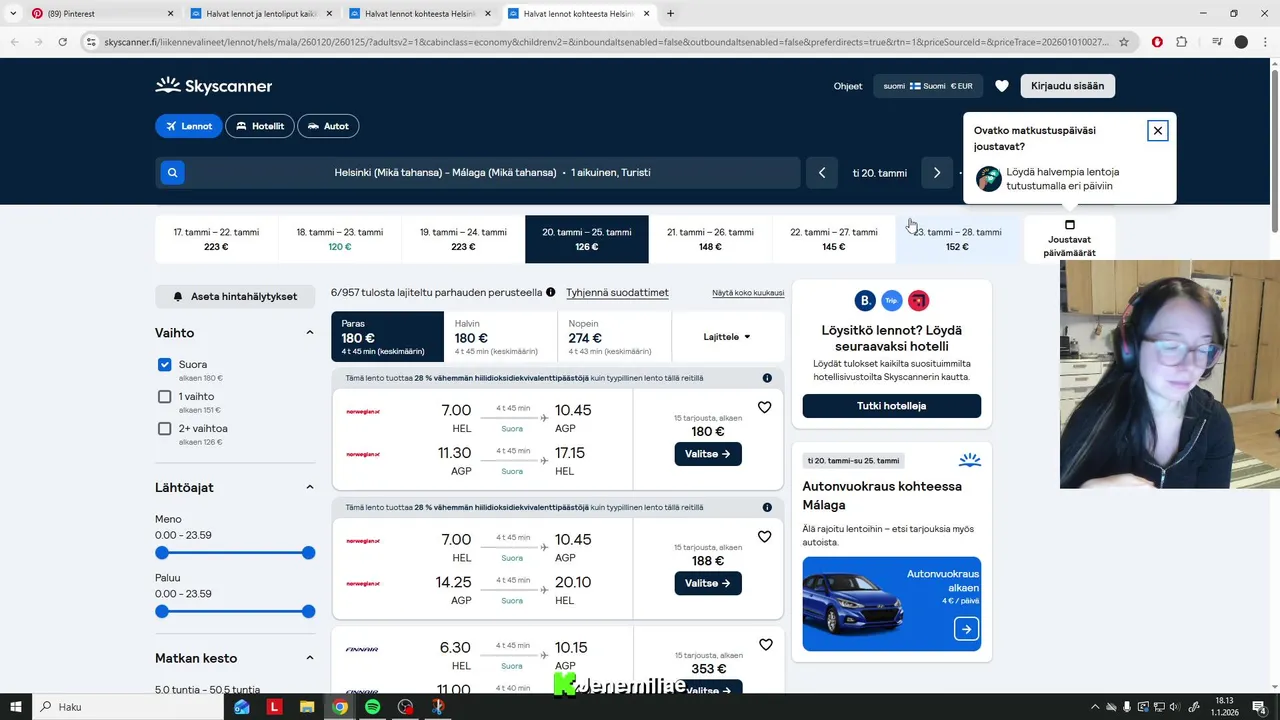The image size is (1280, 720).
Task: Click Kirjaudu sisään button
Action: click(x=1067, y=86)
